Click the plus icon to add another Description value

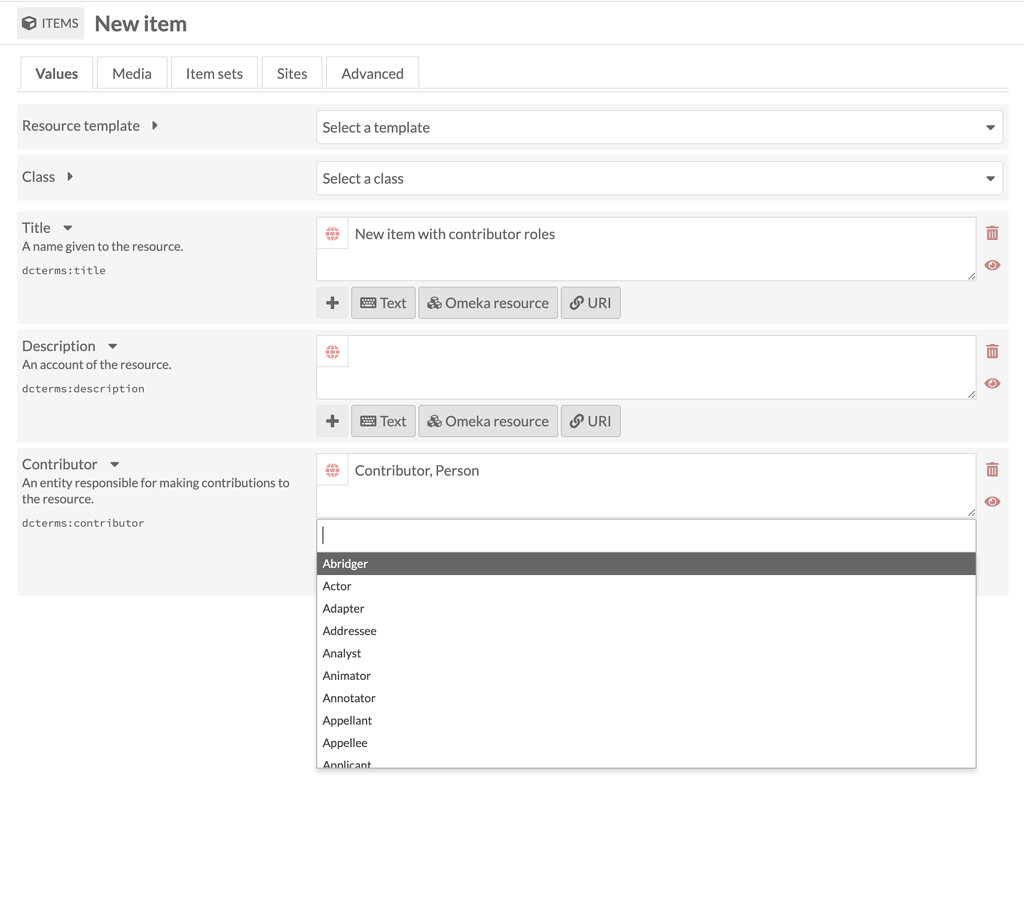pos(331,420)
